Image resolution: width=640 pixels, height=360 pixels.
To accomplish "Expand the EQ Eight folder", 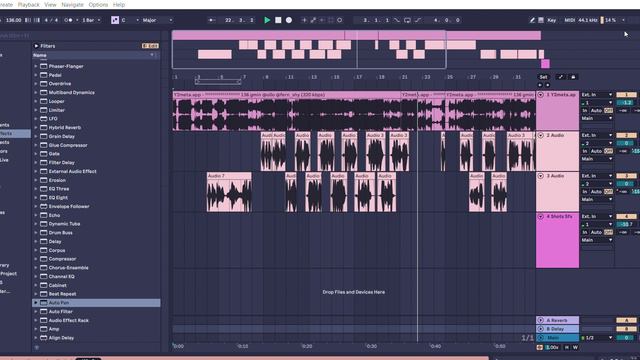I will (36, 198).
